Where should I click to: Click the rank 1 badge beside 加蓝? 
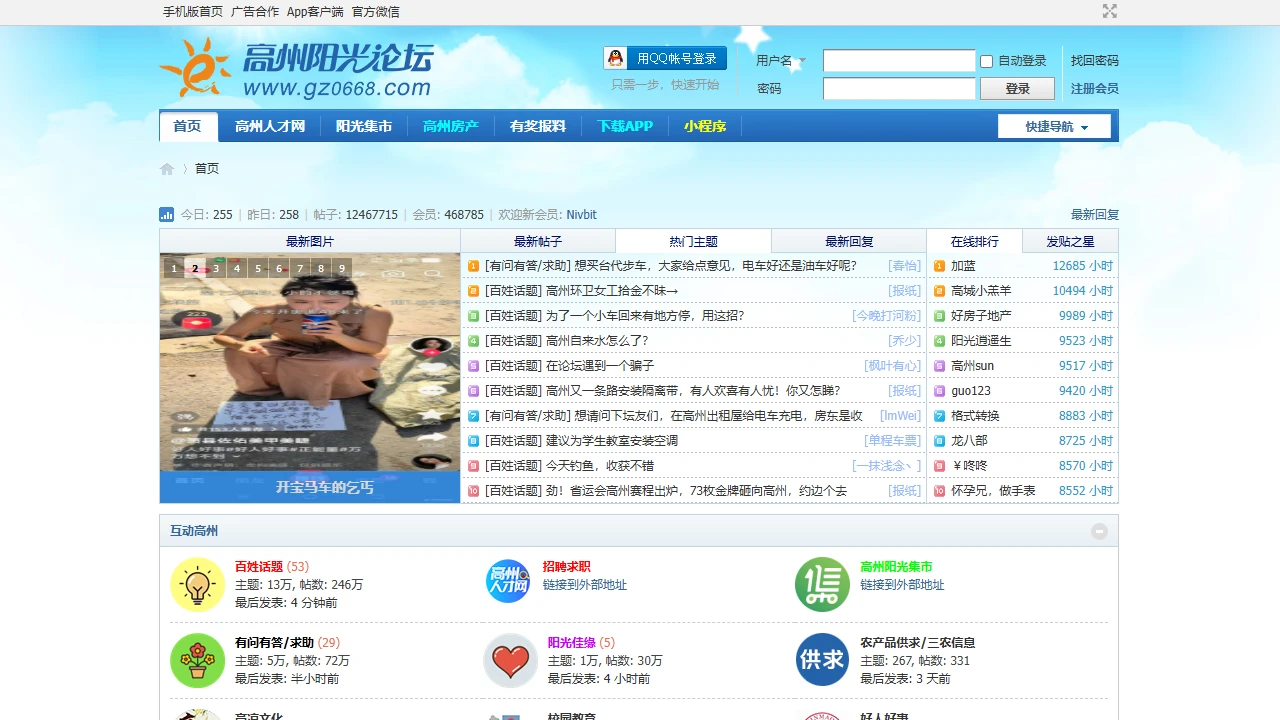[939, 266]
